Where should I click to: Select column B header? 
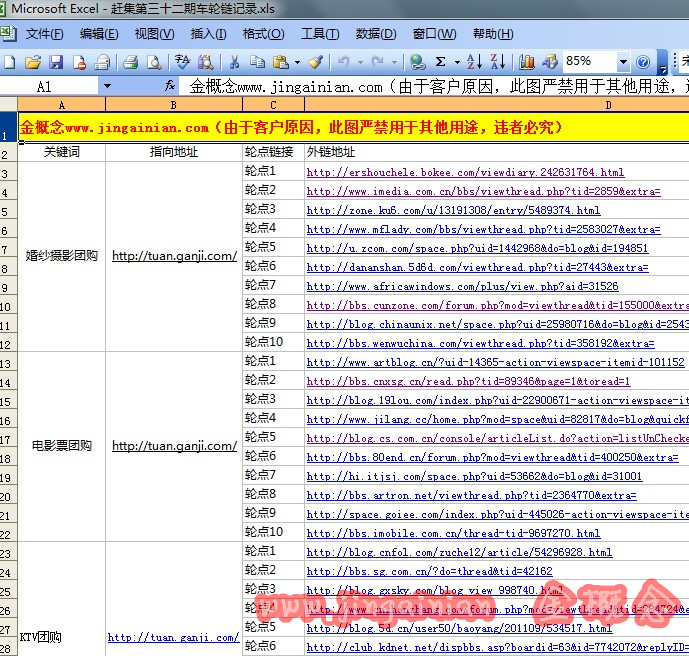click(x=173, y=105)
